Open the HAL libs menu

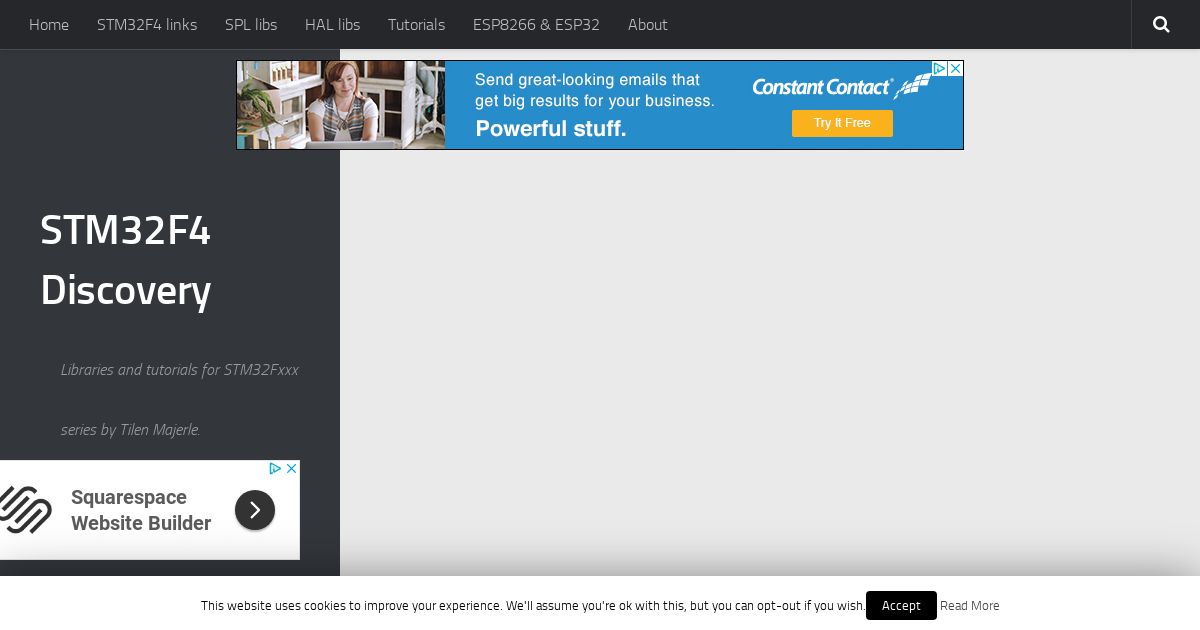tap(332, 24)
